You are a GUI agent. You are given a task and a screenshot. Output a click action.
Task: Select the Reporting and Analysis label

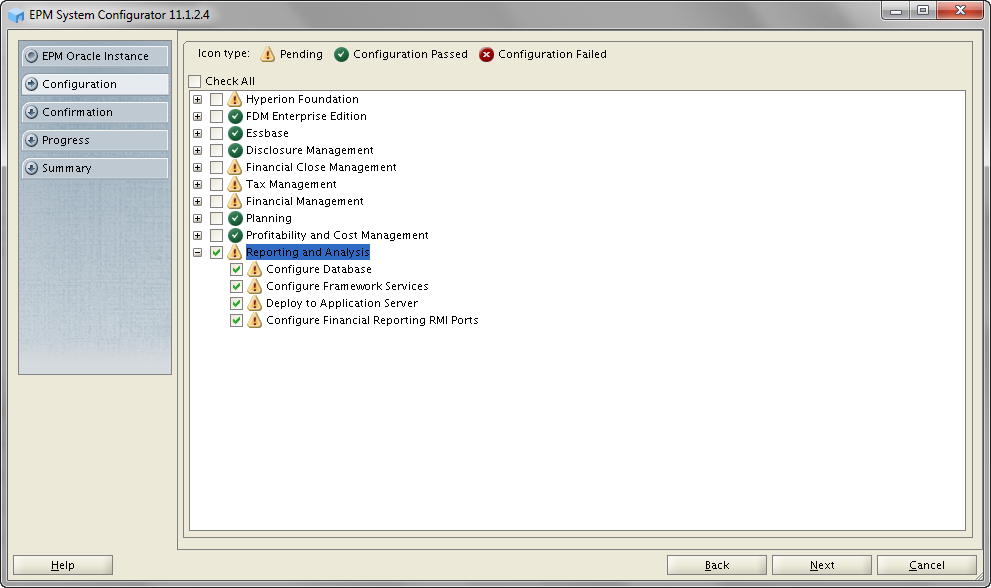tap(308, 252)
